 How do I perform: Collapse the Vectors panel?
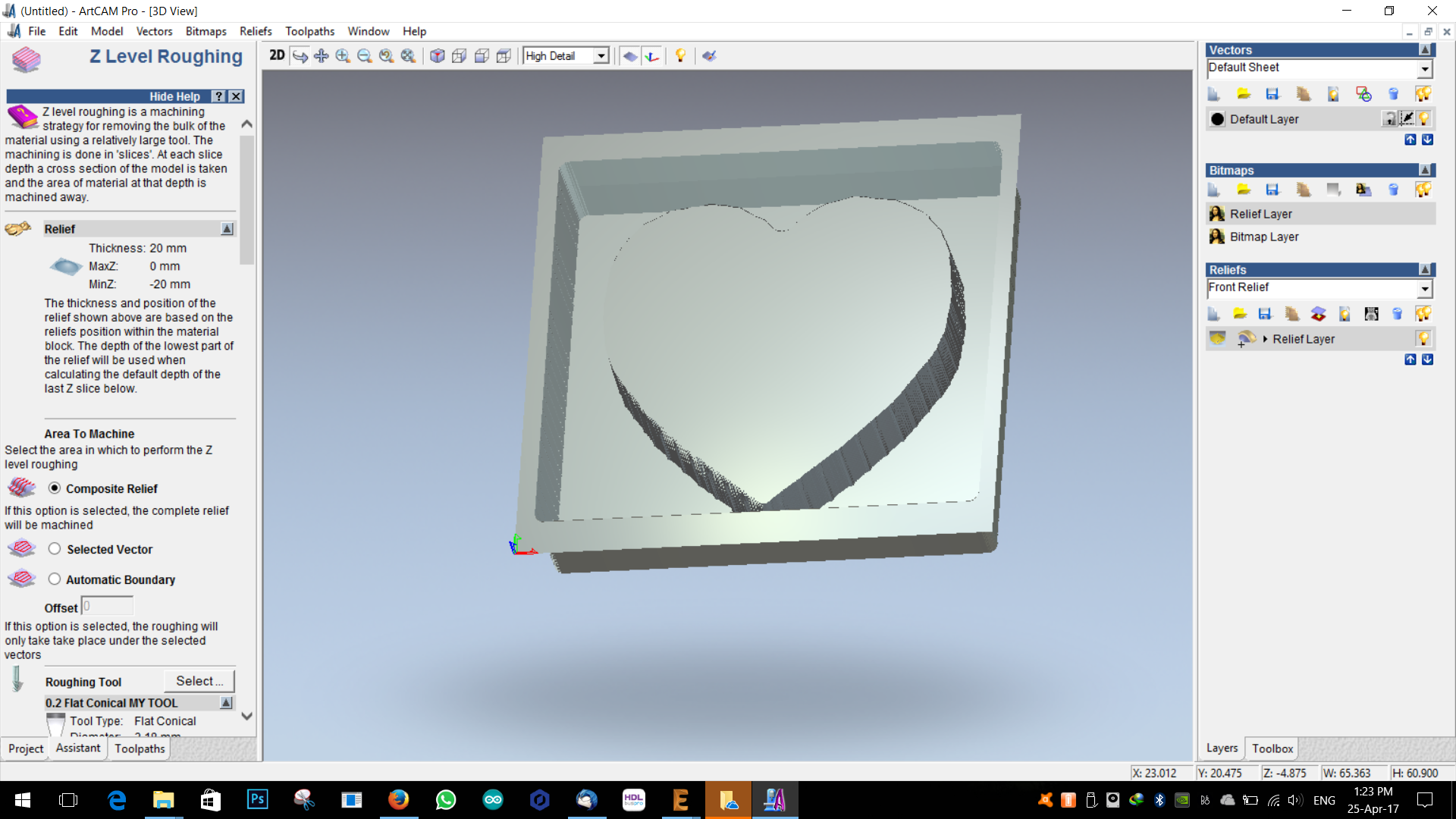1425,50
